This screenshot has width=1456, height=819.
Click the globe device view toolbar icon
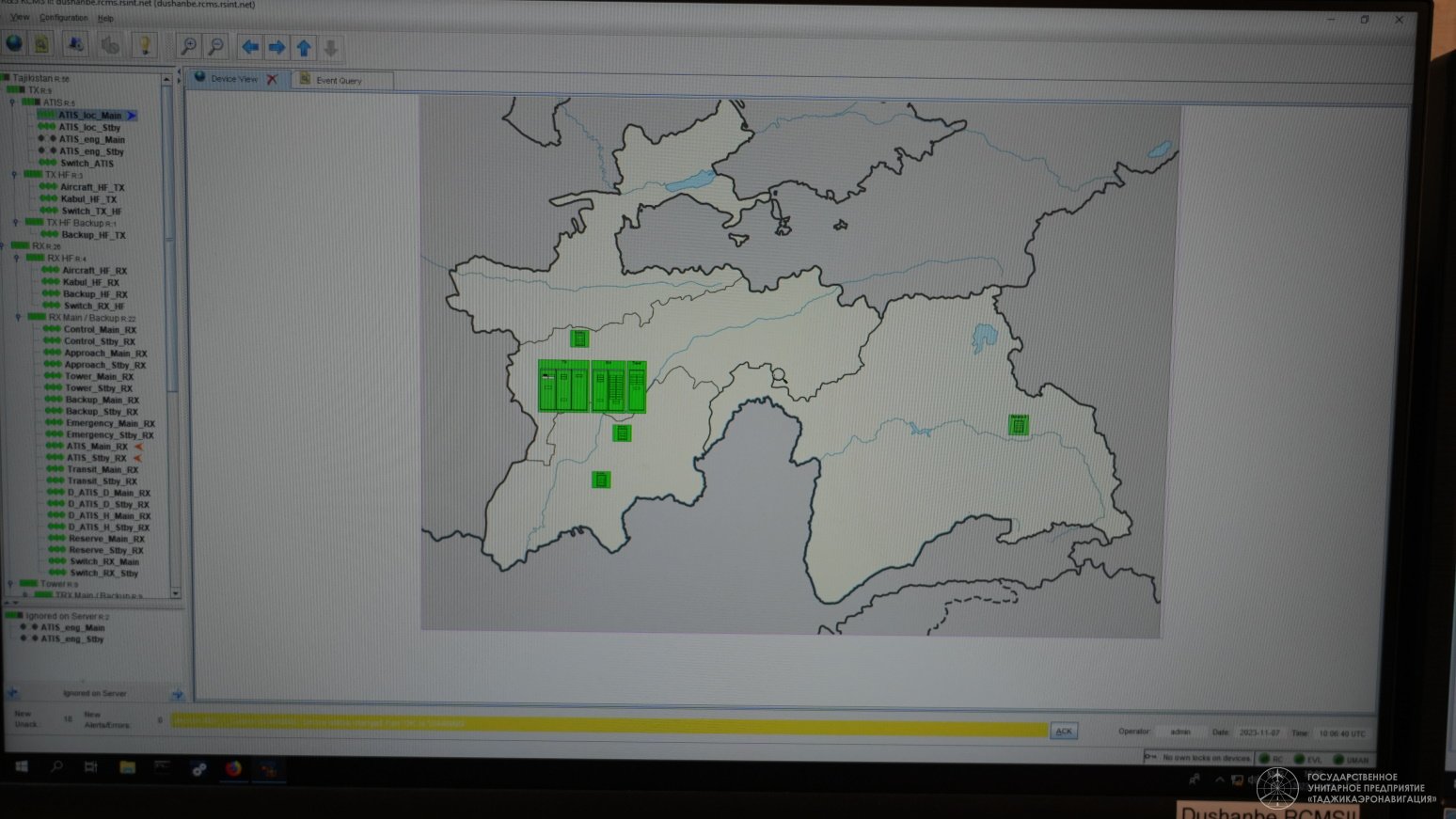pyautogui.click(x=14, y=43)
